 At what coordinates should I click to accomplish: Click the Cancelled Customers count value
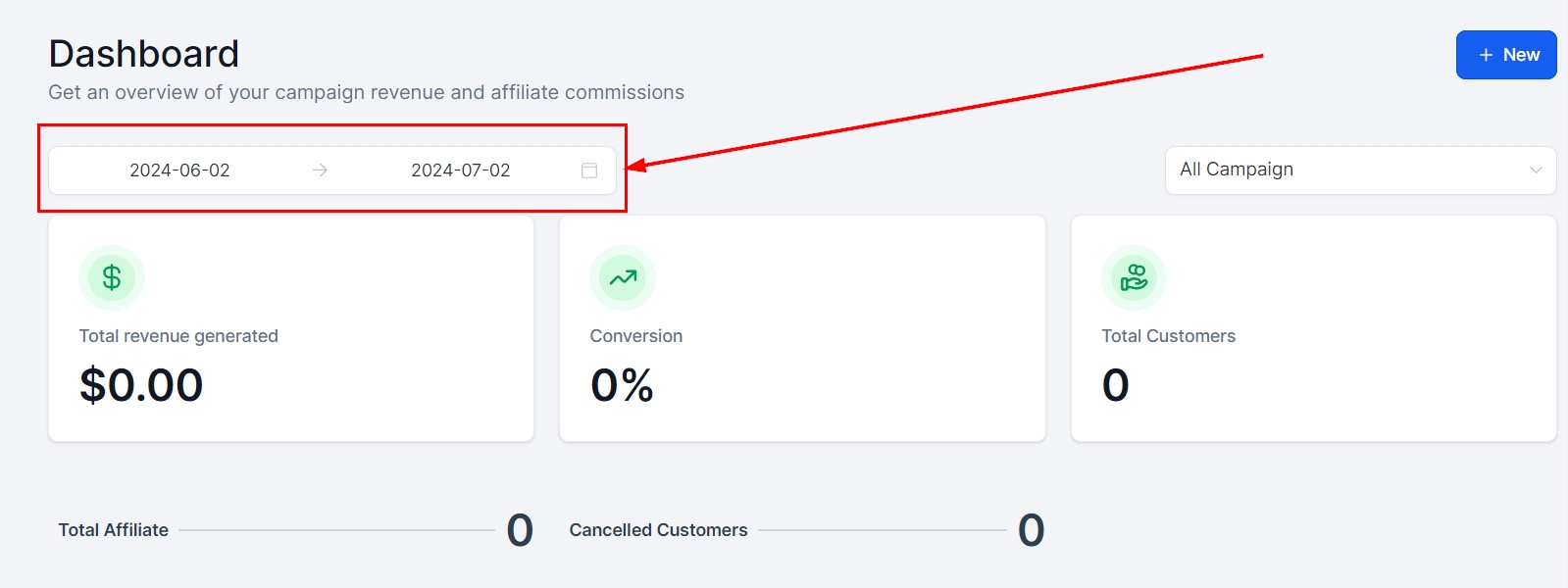point(1031,530)
